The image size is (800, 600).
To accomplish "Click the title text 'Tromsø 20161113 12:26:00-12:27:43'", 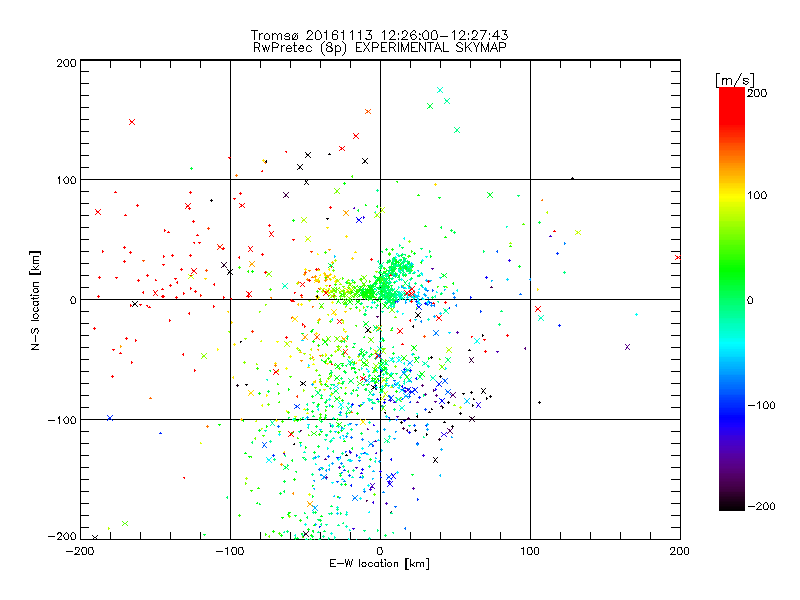I will click(x=379, y=35).
